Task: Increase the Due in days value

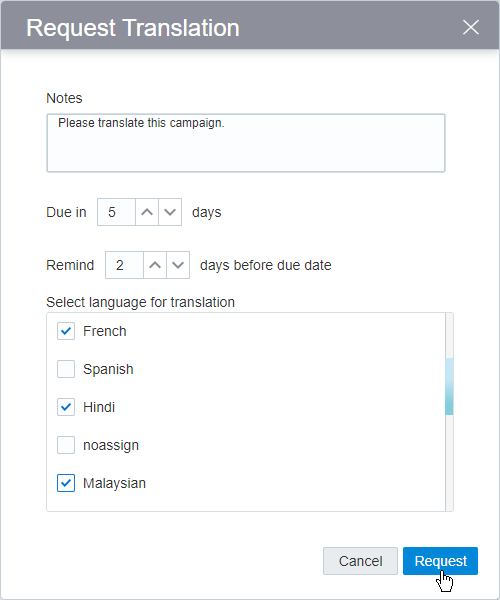Action: coord(147,212)
